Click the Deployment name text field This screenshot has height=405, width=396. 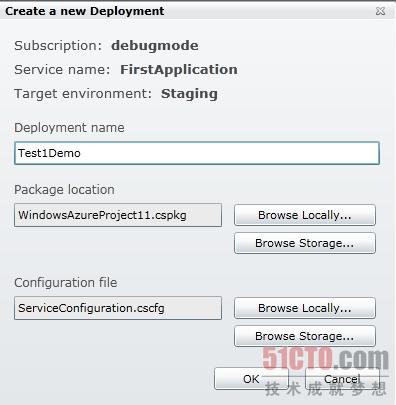click(197, 153)
